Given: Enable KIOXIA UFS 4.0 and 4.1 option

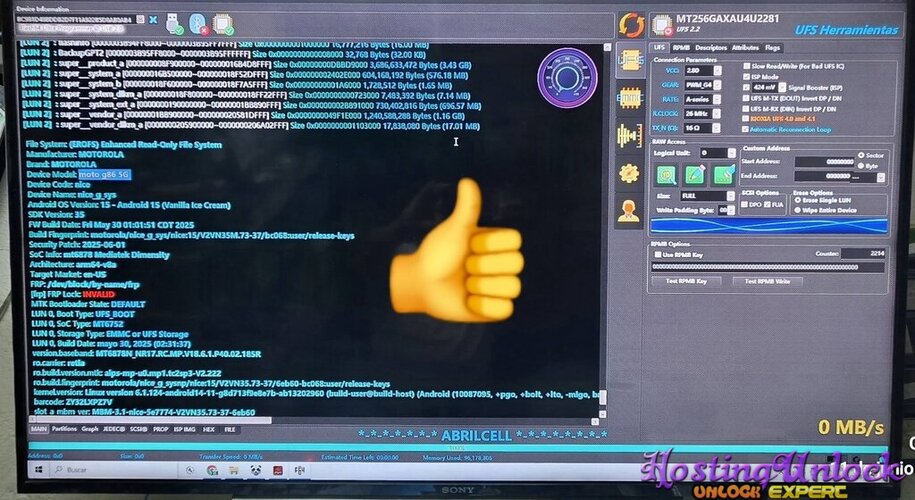Looking at the screenshot, I should [746, 119].
